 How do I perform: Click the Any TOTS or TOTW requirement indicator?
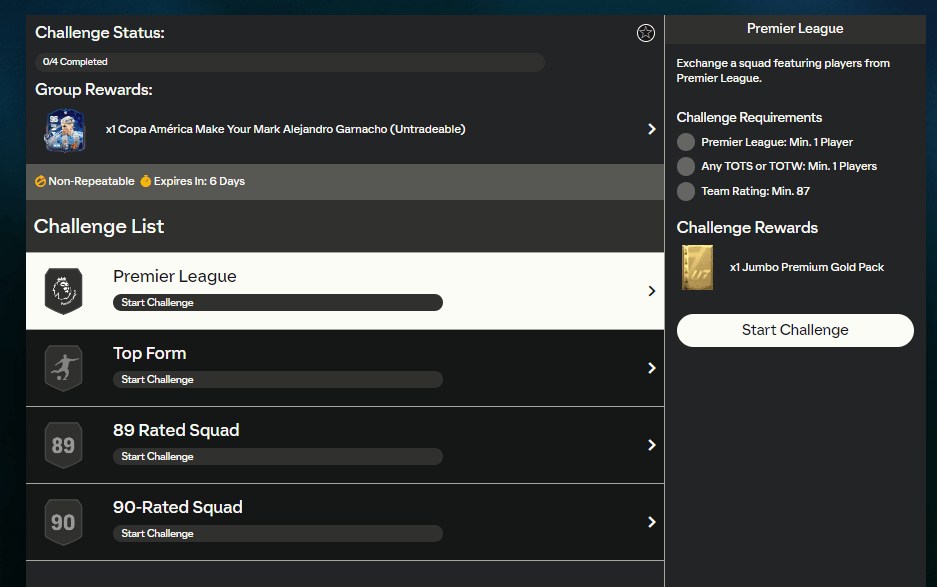686,166
